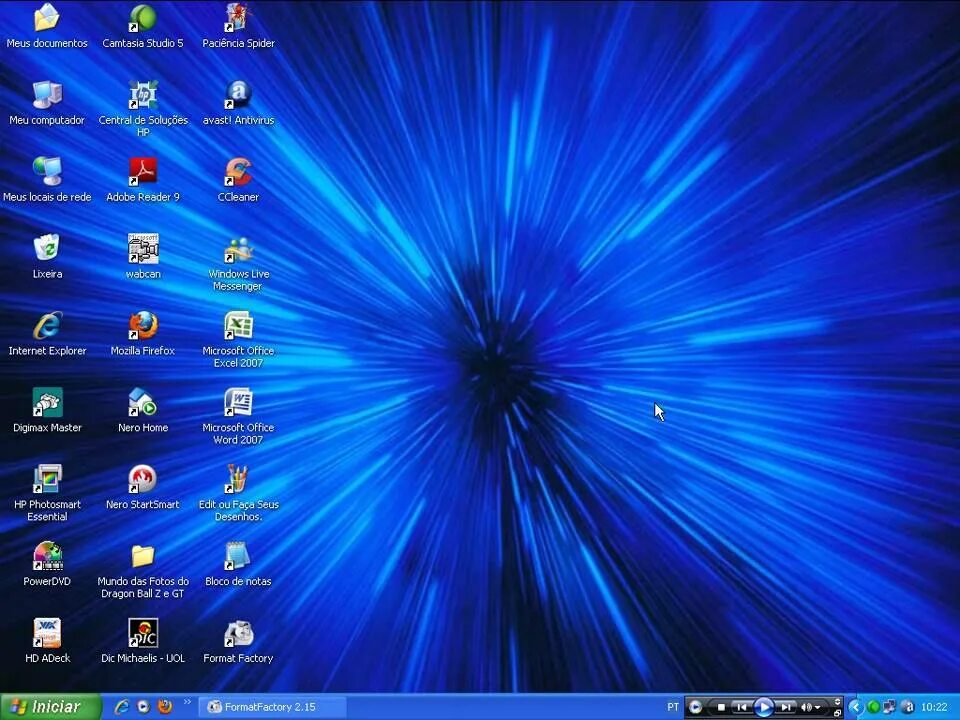960x720 pixels.
Task: Launch Firefox from Quick Launch bar
Action: pos(165,707)
